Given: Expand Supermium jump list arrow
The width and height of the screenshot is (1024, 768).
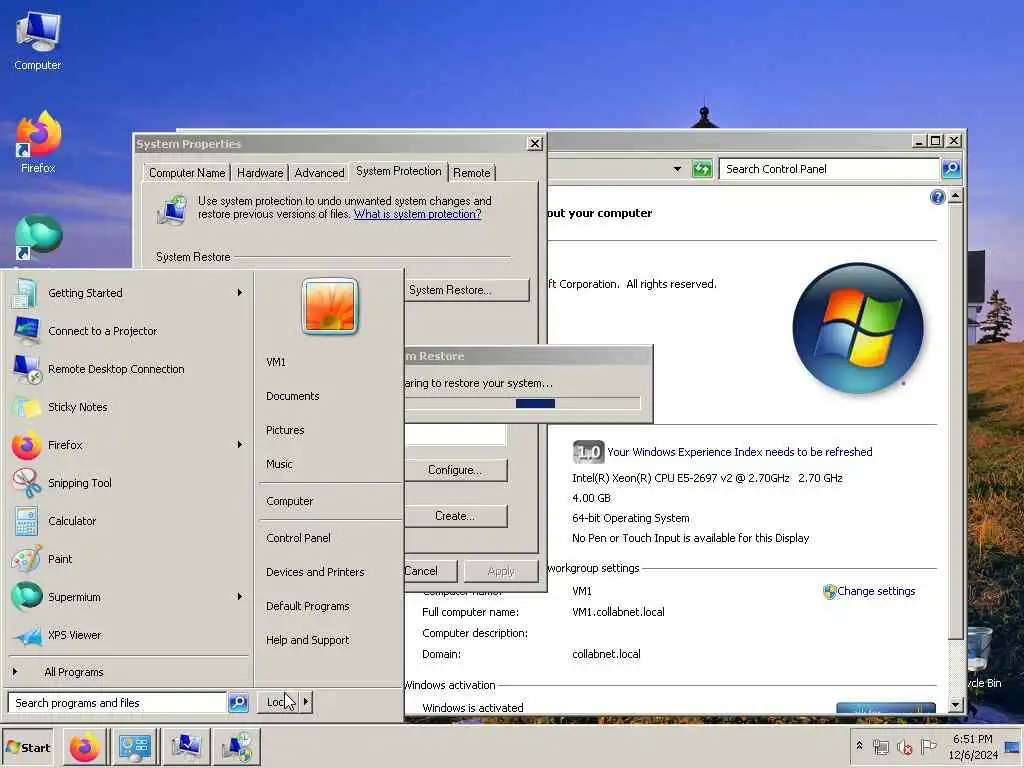Looking at the screenshot, I should coord(240,596).
